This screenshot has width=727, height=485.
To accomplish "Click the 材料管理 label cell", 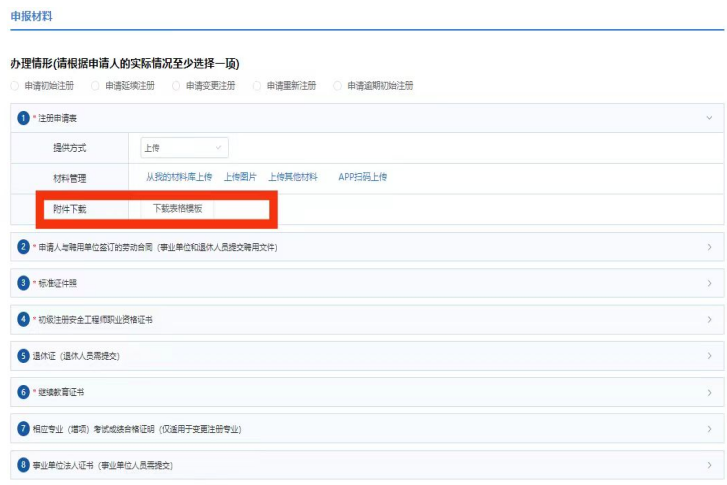I will pos(70,178).
